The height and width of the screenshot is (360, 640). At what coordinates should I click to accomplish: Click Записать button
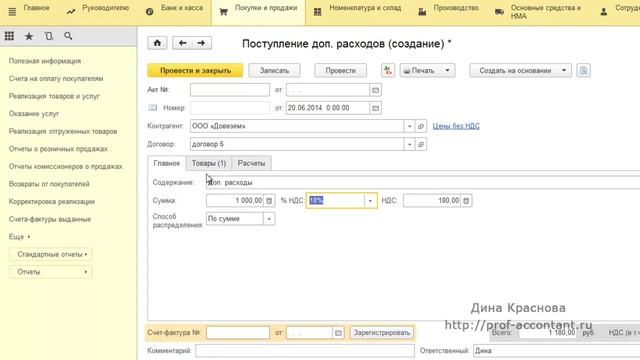(x=274, y=70)
